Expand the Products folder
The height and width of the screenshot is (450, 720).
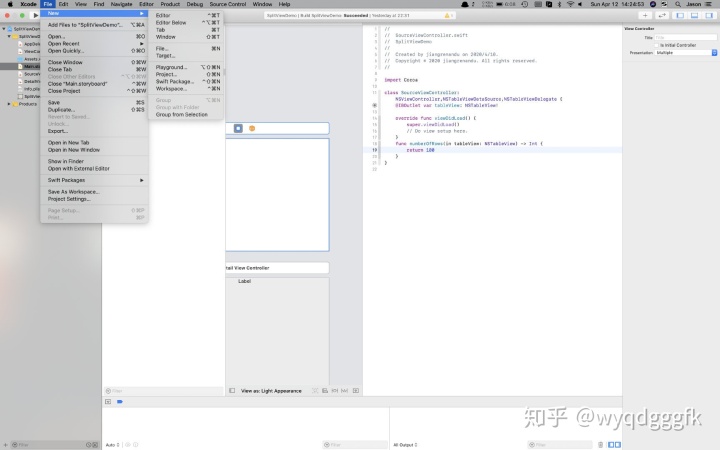[x=9, y=104]
